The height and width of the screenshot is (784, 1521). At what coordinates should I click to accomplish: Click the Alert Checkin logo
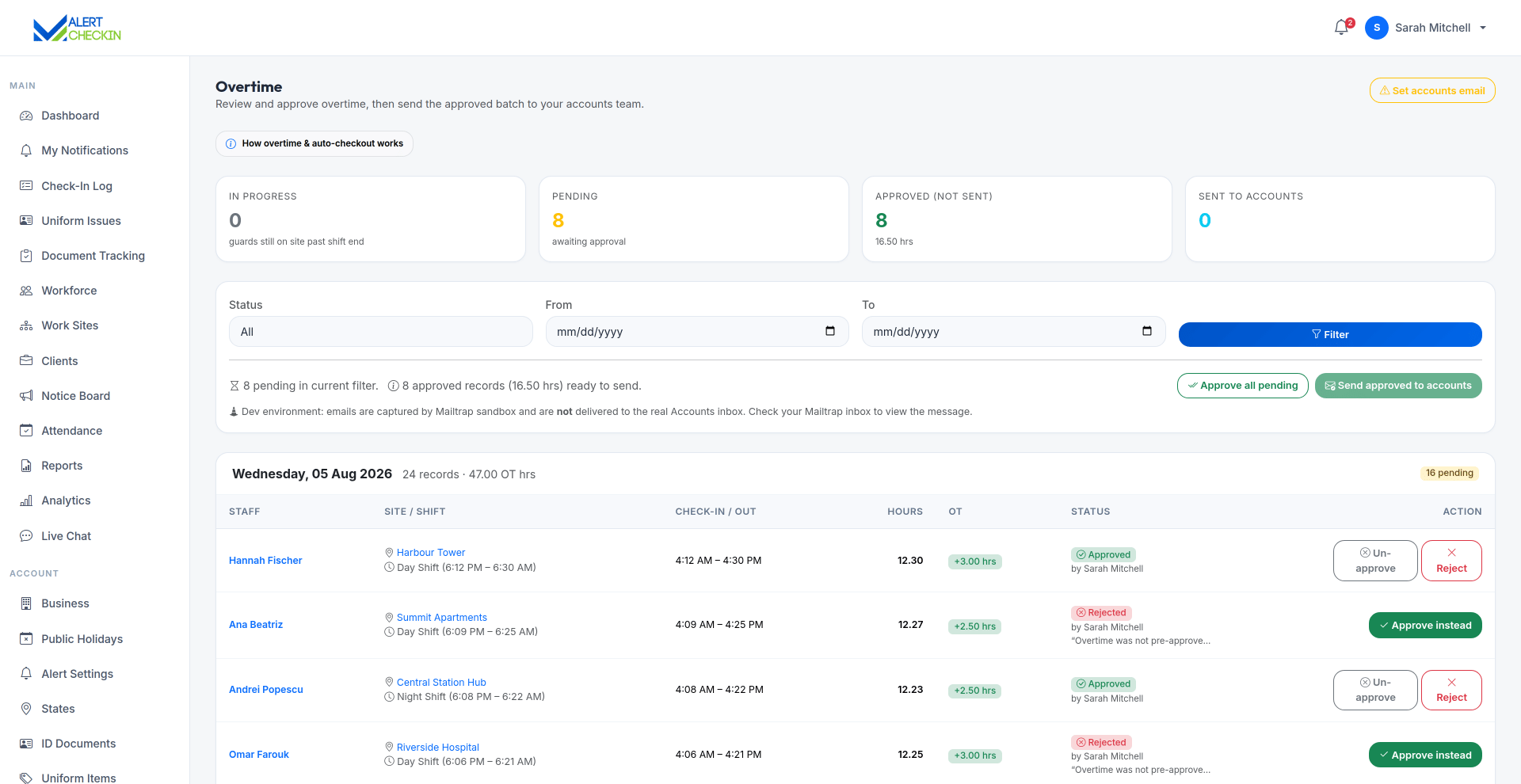pos(77,29)
